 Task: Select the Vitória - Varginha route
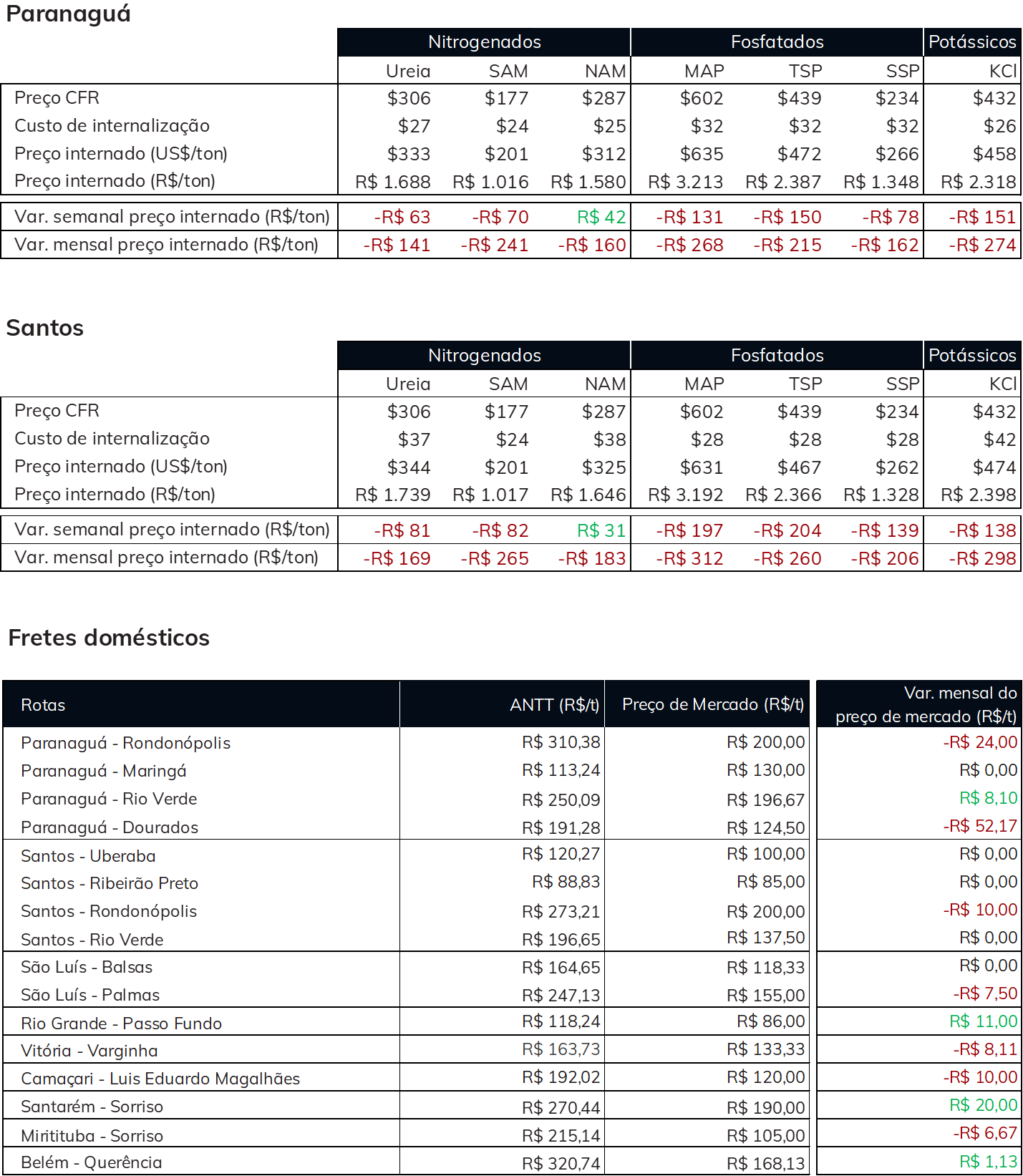point(89,1051)
